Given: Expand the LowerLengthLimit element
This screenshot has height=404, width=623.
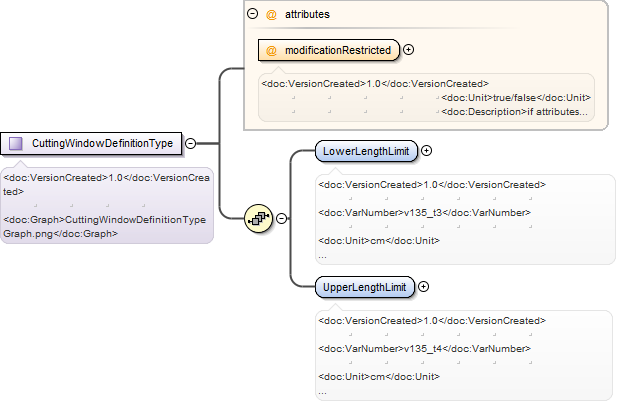Looking at the screenshot, I should pyautogui.click(x=426, y=151).
